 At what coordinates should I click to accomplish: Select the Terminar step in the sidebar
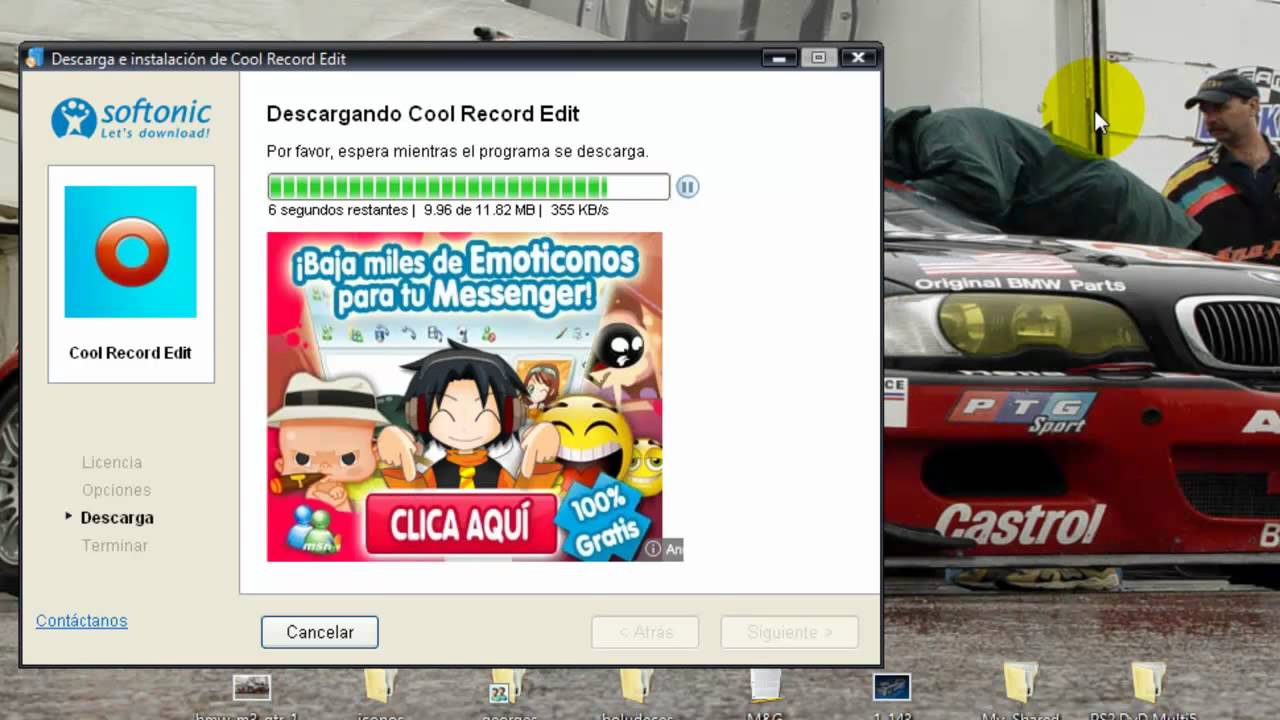(x=114, y=546)
